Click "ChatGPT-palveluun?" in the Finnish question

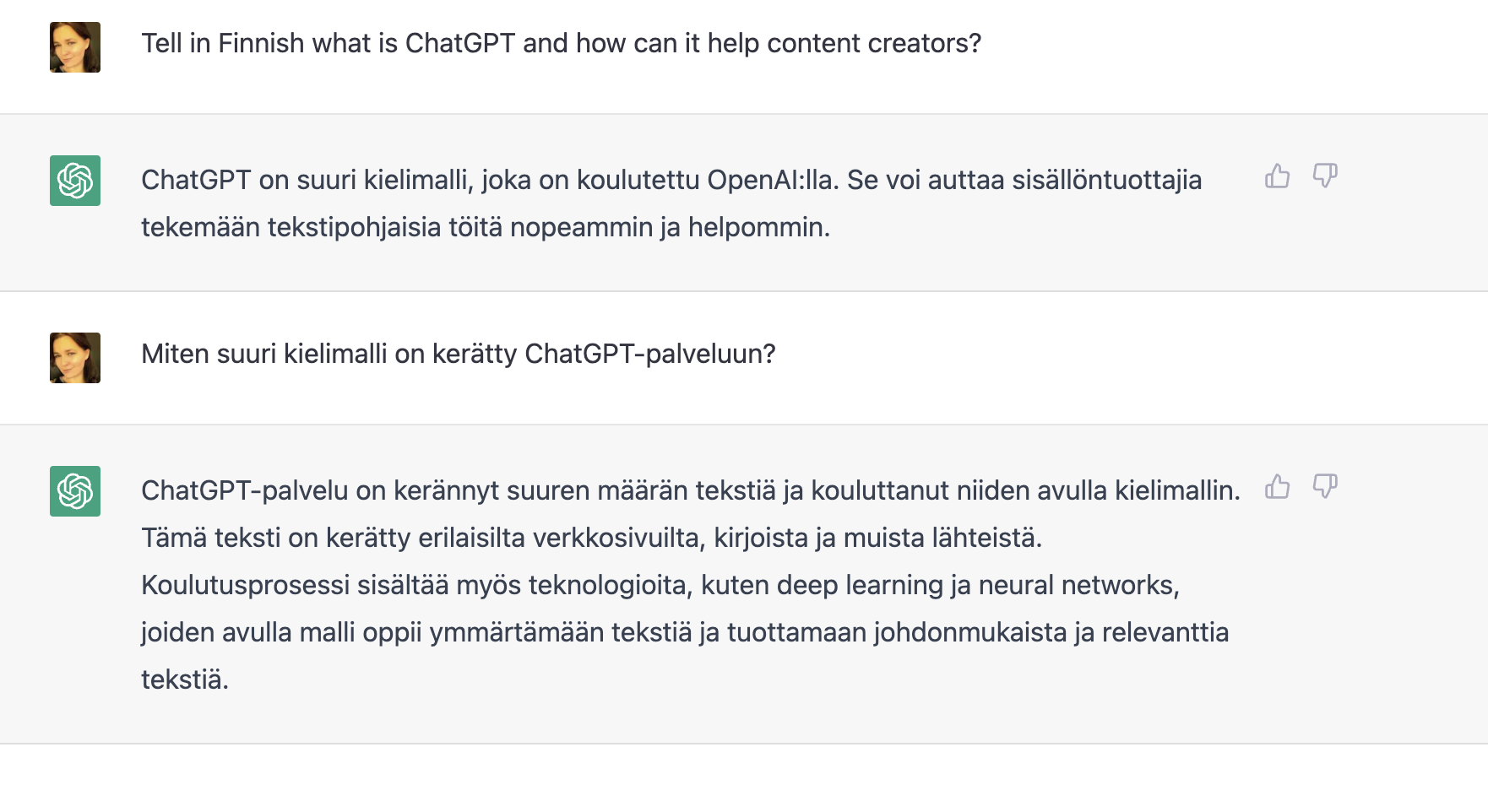(x=649, y=354)
